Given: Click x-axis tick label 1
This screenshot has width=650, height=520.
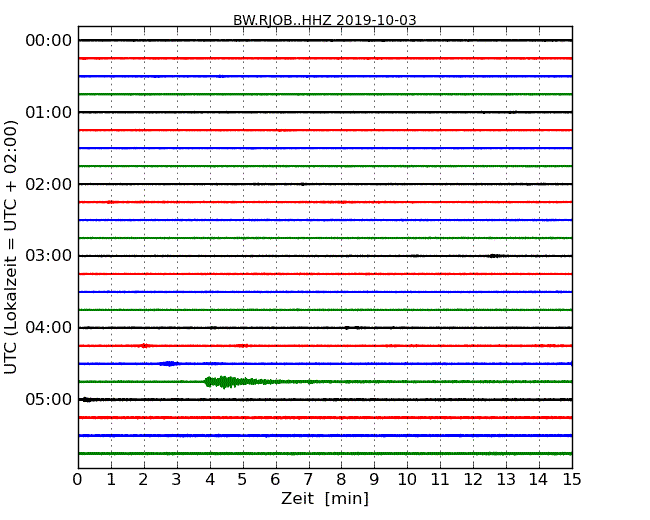Looking at the screenshot, I should pyautogui.click(x=111, y=480).
